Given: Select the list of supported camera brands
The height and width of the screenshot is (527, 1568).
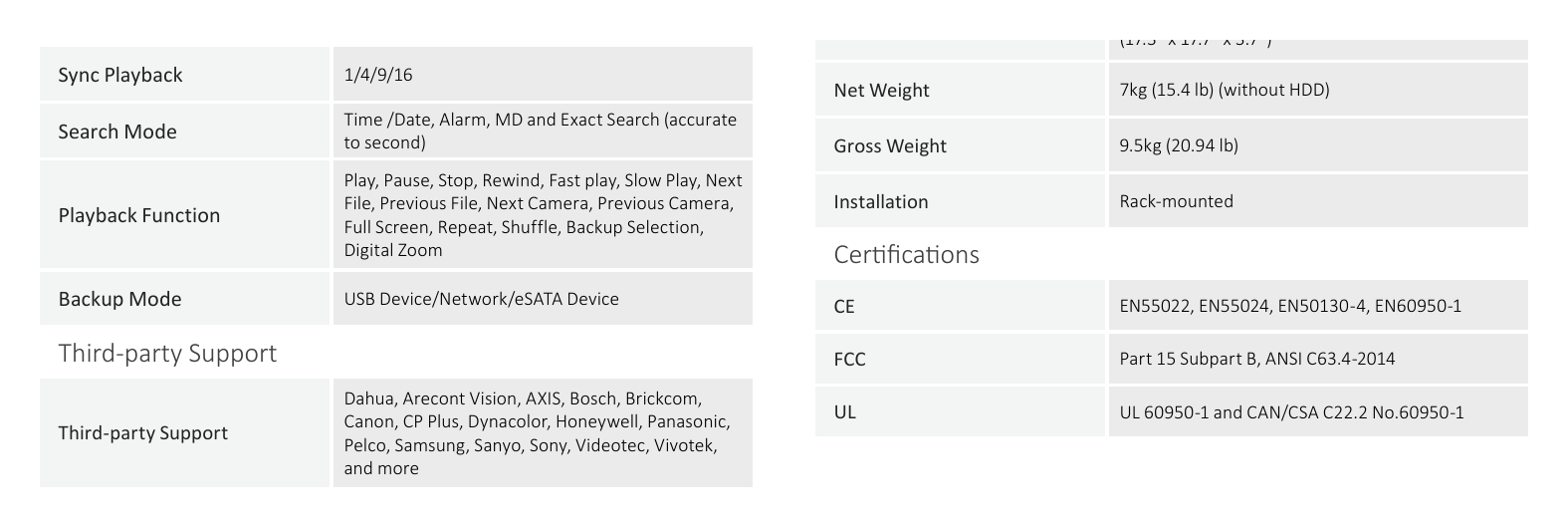Looking at the screenshot, I should pyautogui.click(x=537, y=433).
